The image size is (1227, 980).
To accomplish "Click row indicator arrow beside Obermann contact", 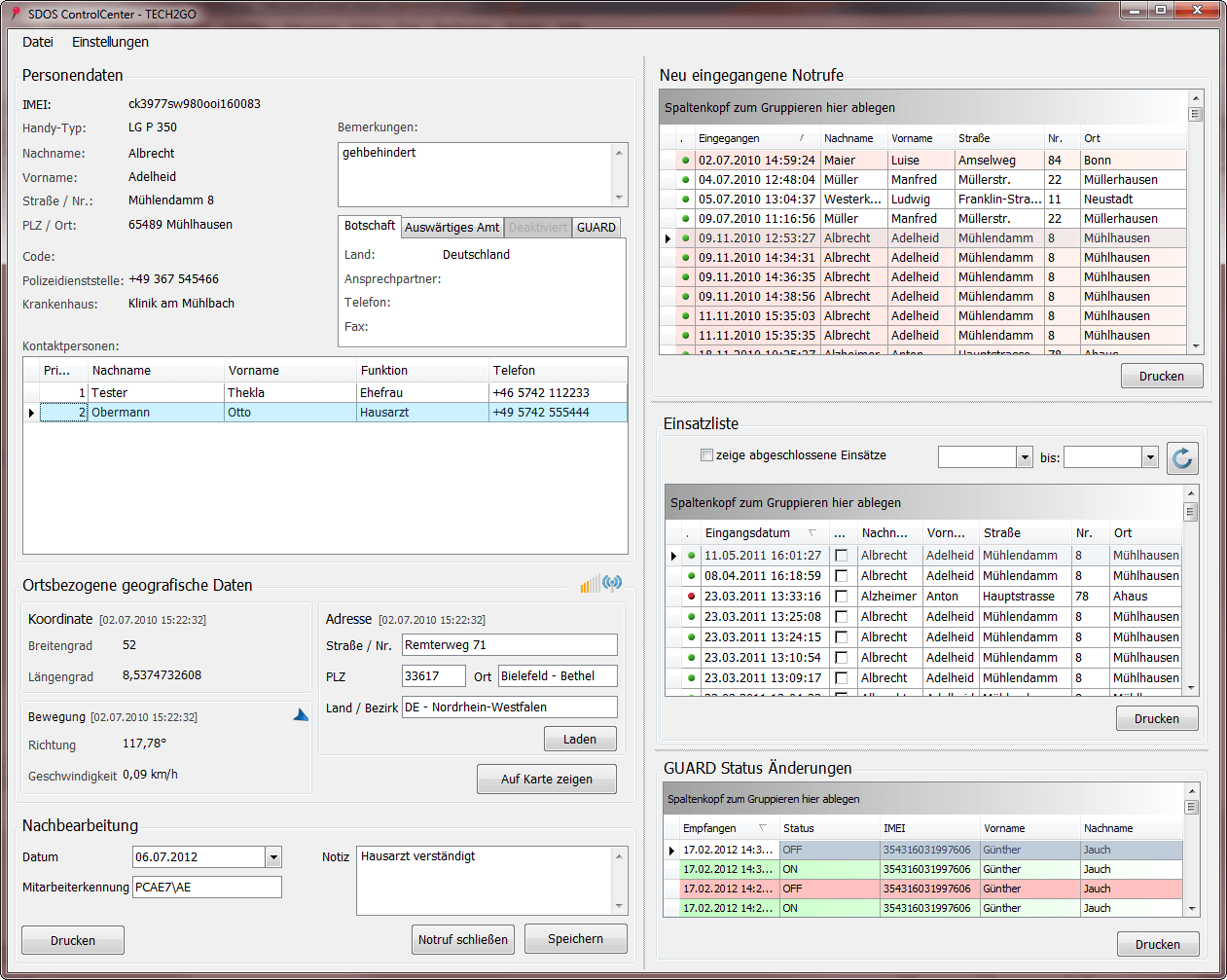I will click(31, 413).
